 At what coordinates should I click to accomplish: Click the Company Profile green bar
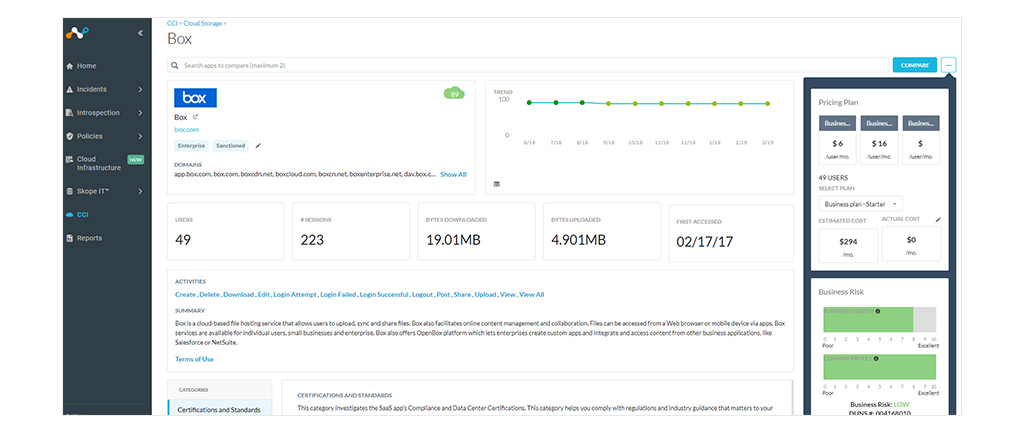(x=880, y=367)
